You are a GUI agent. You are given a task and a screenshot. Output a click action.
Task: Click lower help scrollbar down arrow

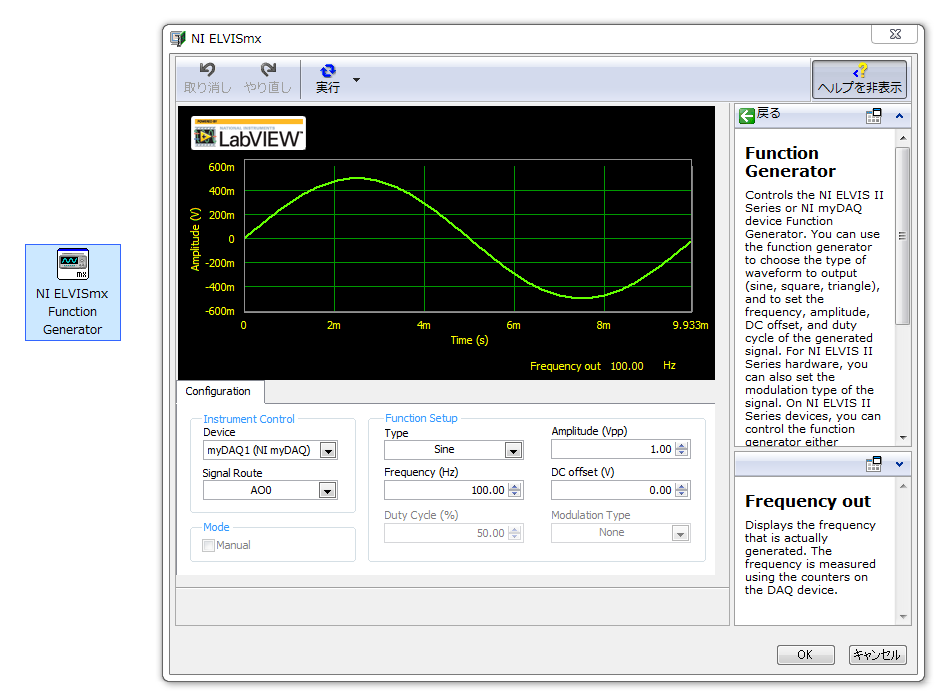pyautogui.click(x=903, y=616)
